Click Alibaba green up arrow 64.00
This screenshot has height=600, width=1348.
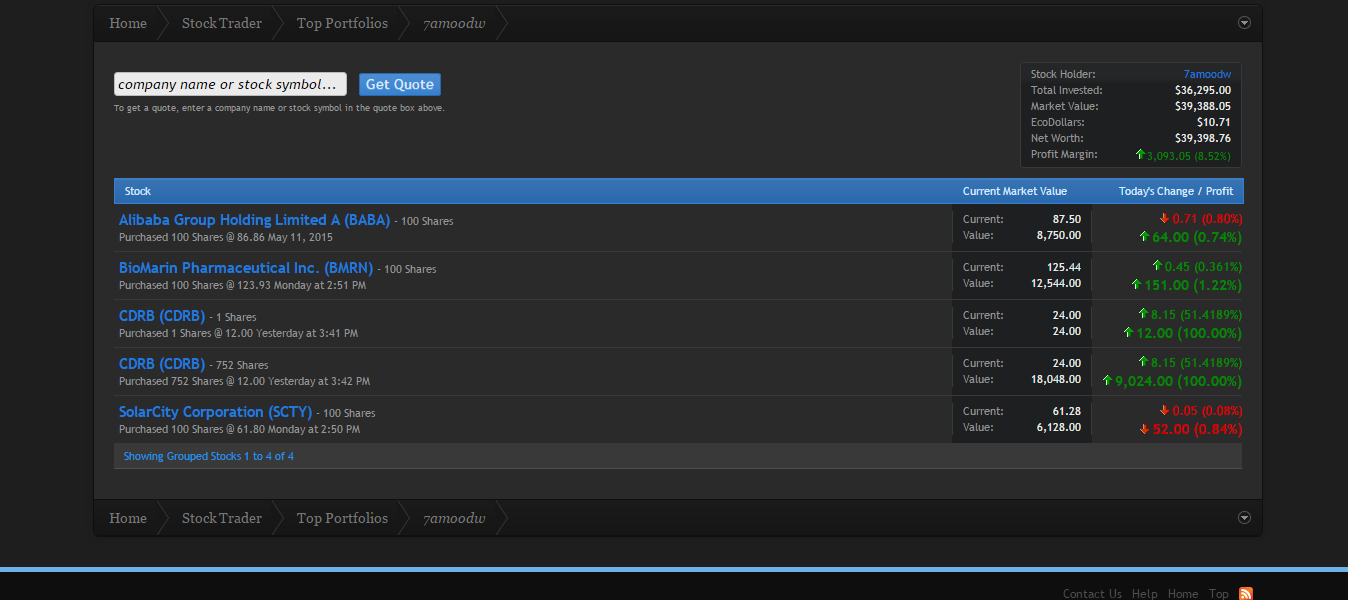pyautogui.click(x=1144, y=236)
